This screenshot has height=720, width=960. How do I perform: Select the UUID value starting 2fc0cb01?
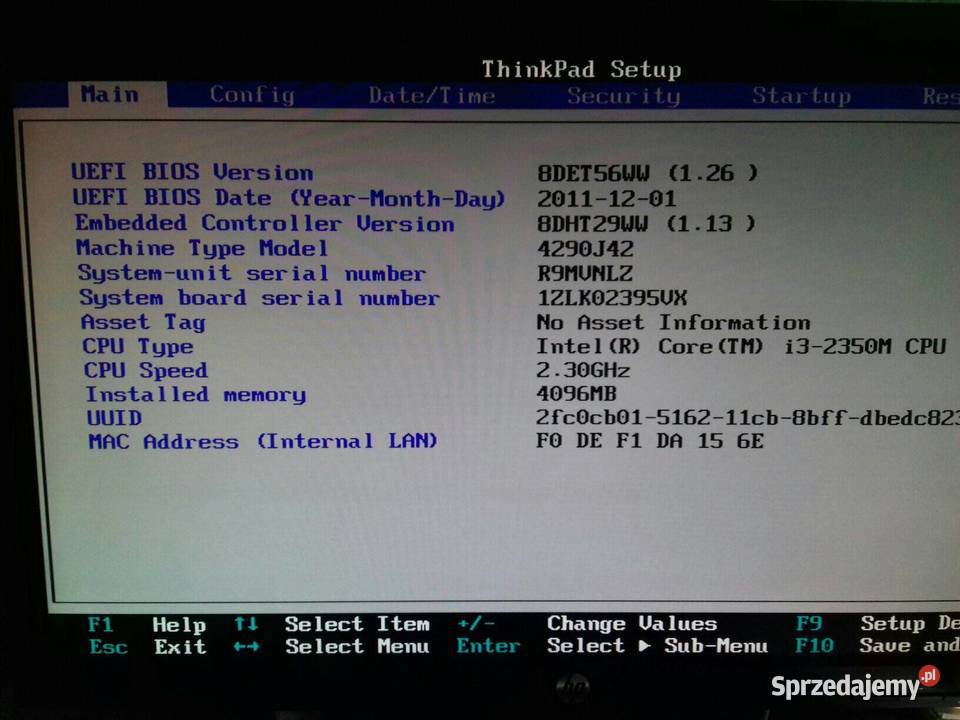click(748, 418)
